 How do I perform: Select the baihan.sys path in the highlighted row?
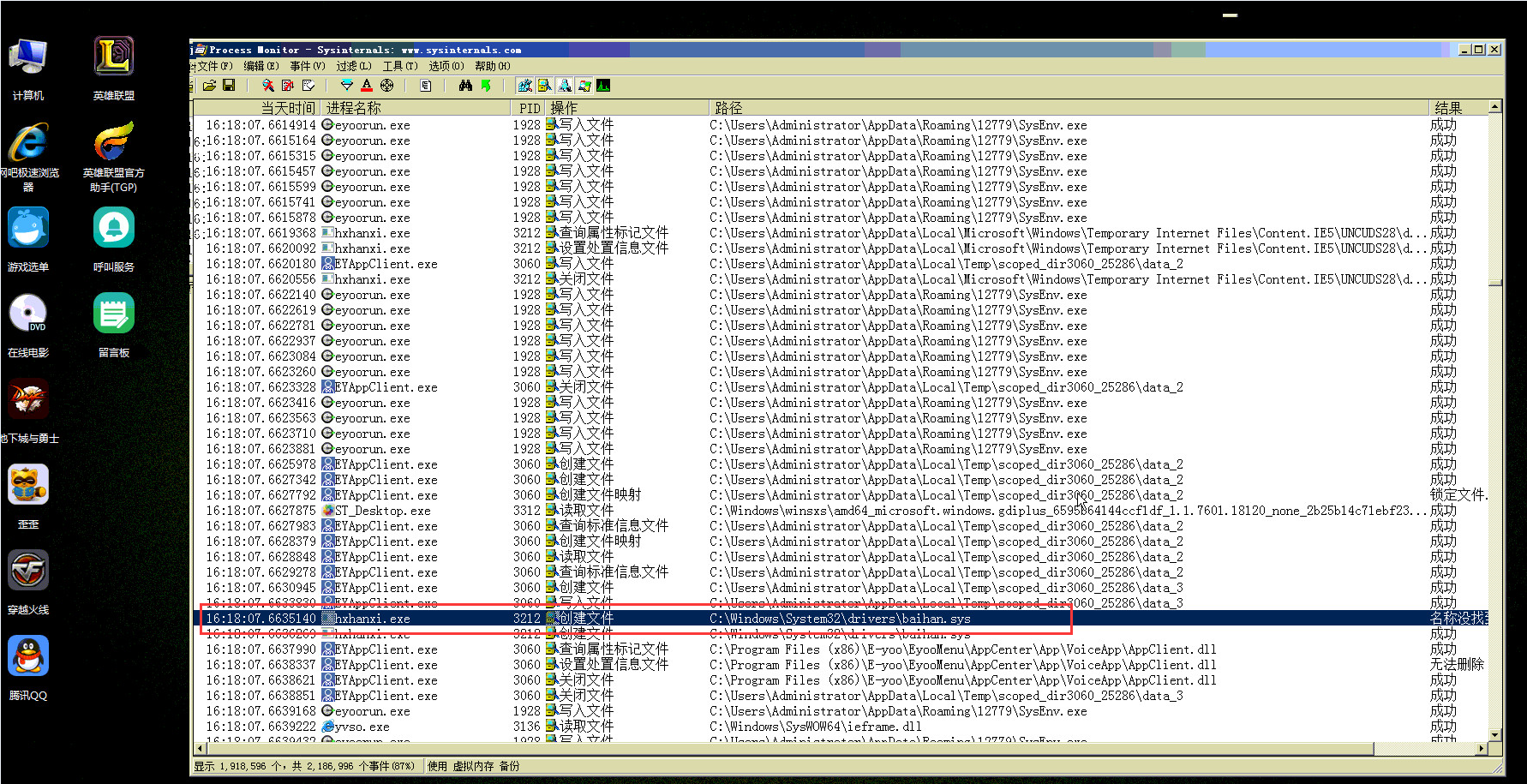(840, 619)
